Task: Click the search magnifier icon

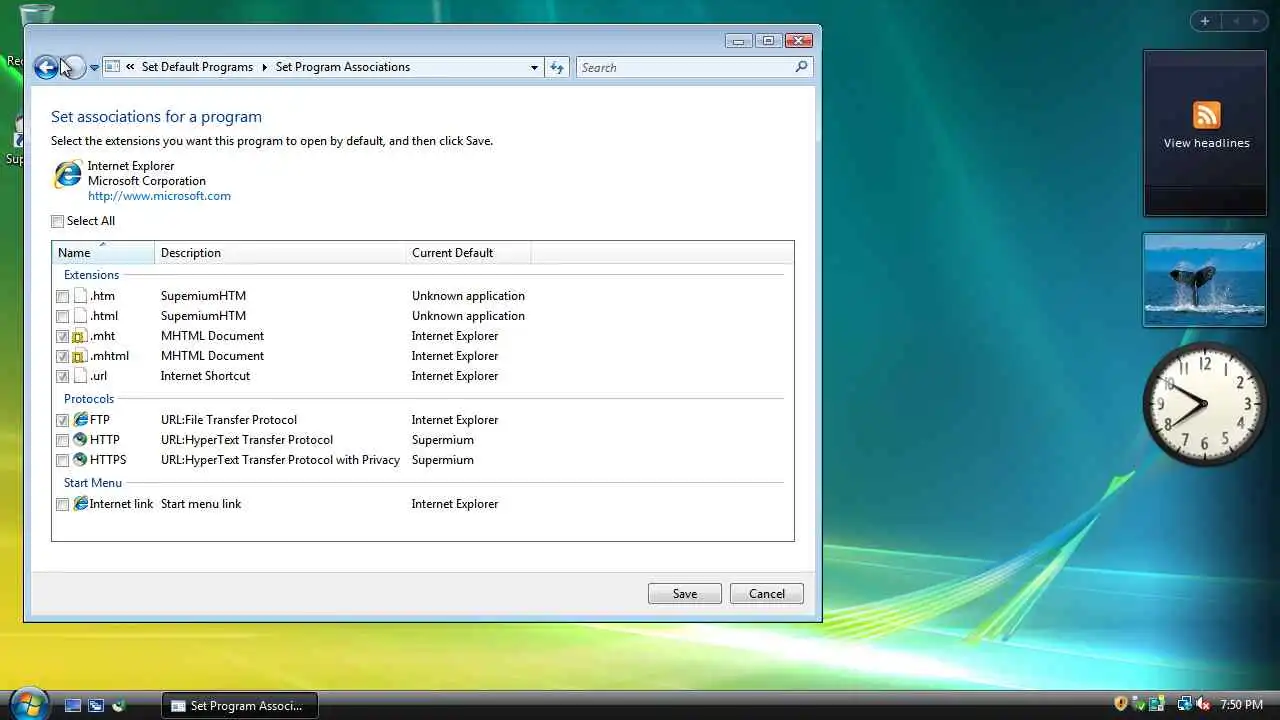Action: click(x=801, y=67)
